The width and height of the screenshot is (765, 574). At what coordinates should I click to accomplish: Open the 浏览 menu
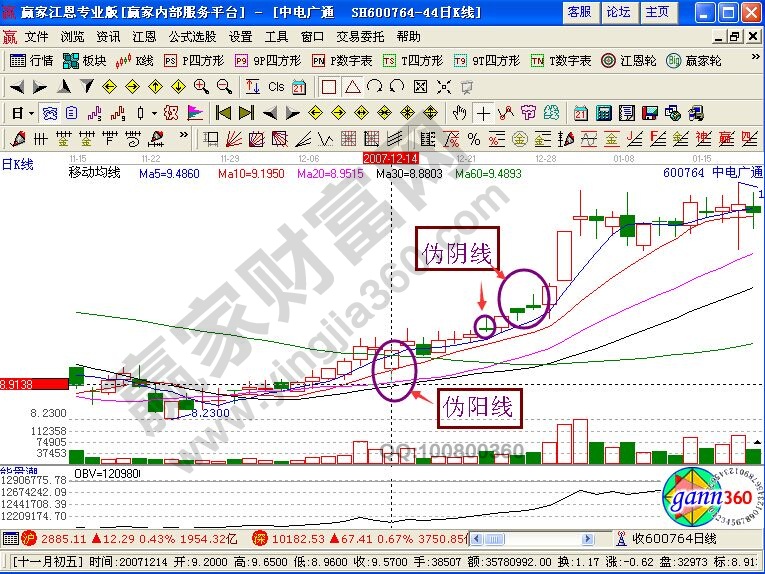(x=72, y=37)
